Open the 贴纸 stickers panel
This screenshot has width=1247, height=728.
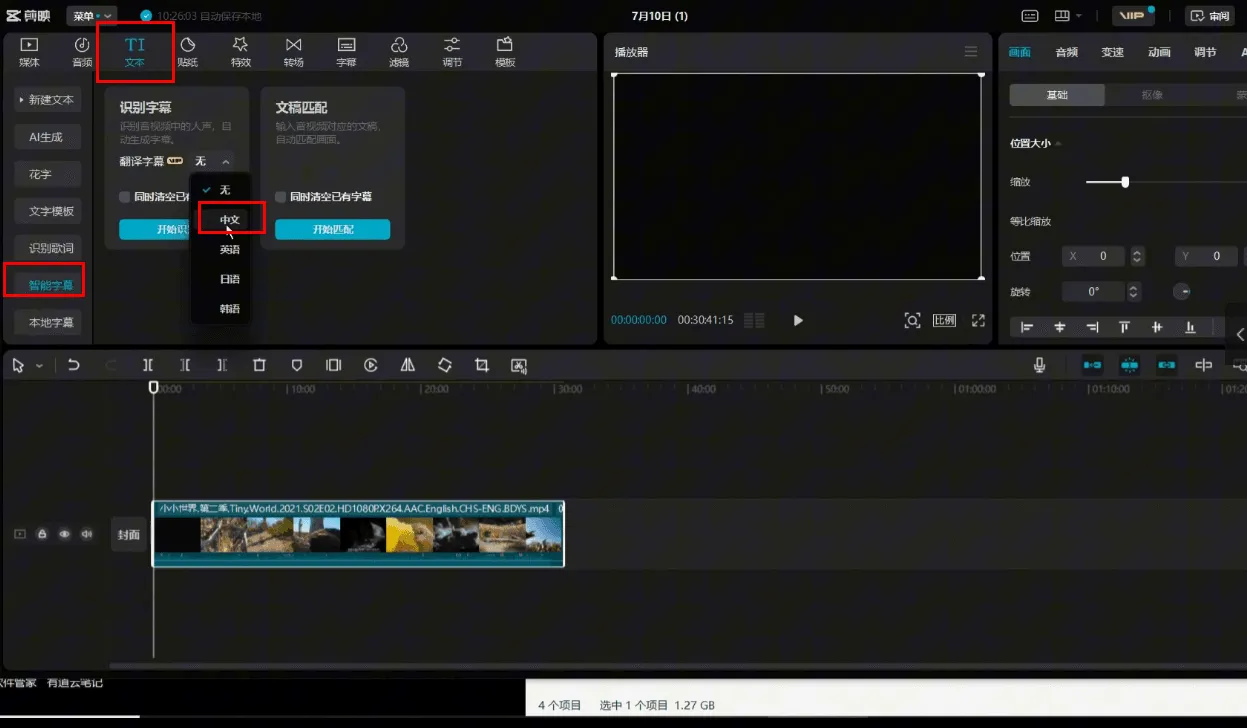point(187,52)
